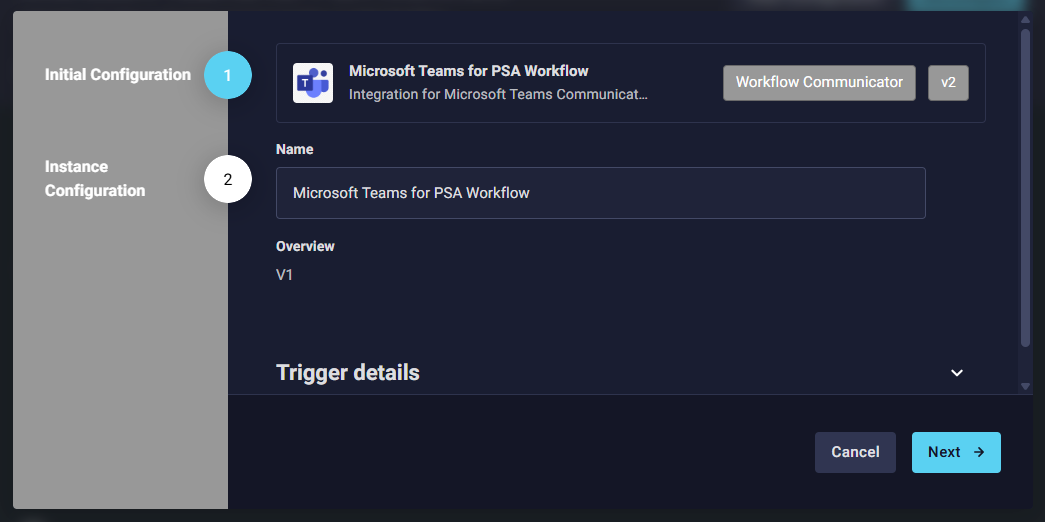Click the Microsoft Teams logo icon
This screenshot has height=522, width=1045.
313,83
